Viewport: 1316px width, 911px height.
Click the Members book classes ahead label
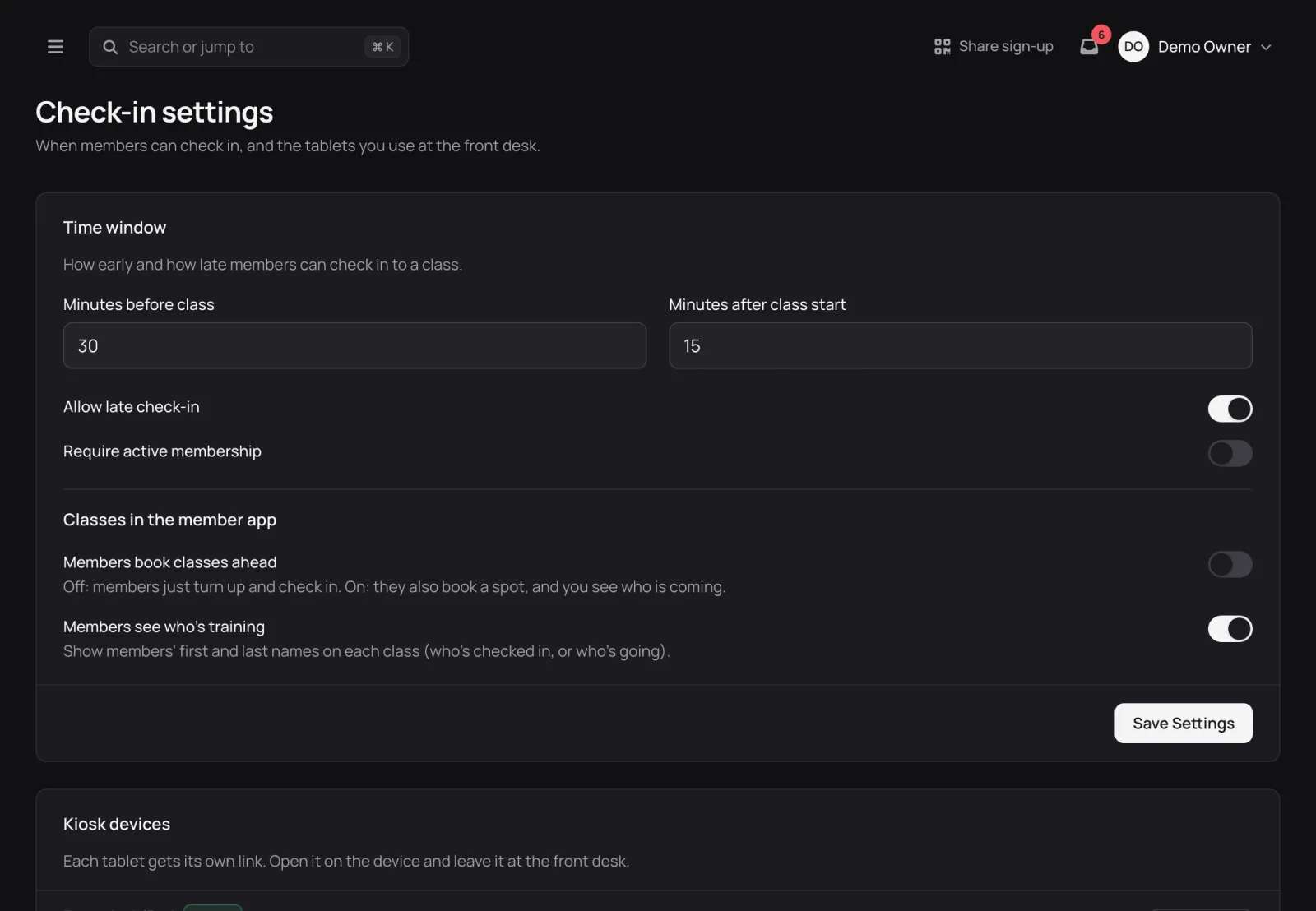click(x=170, y=562)
